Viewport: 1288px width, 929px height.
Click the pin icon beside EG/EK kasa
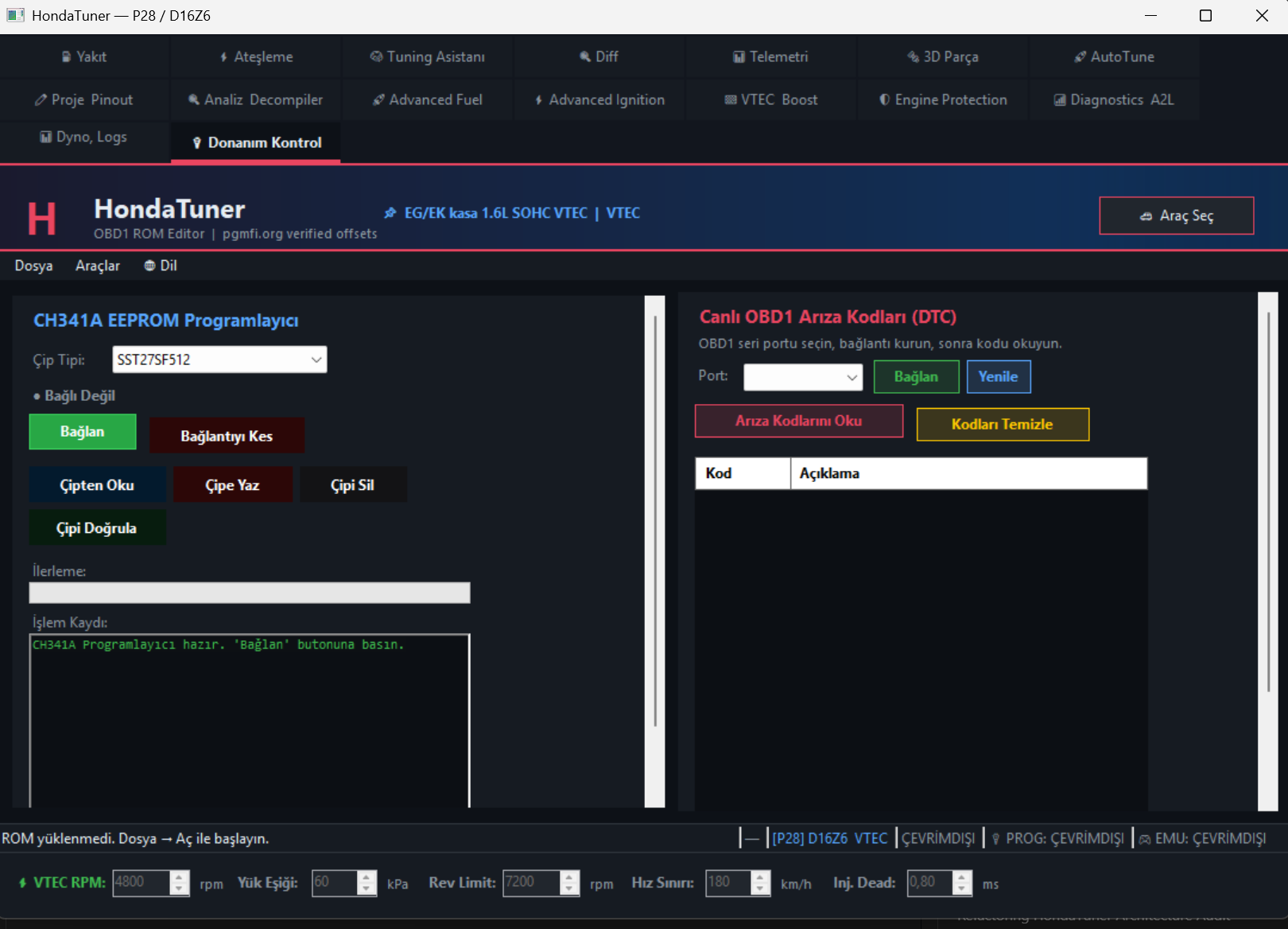coord(390,213)
